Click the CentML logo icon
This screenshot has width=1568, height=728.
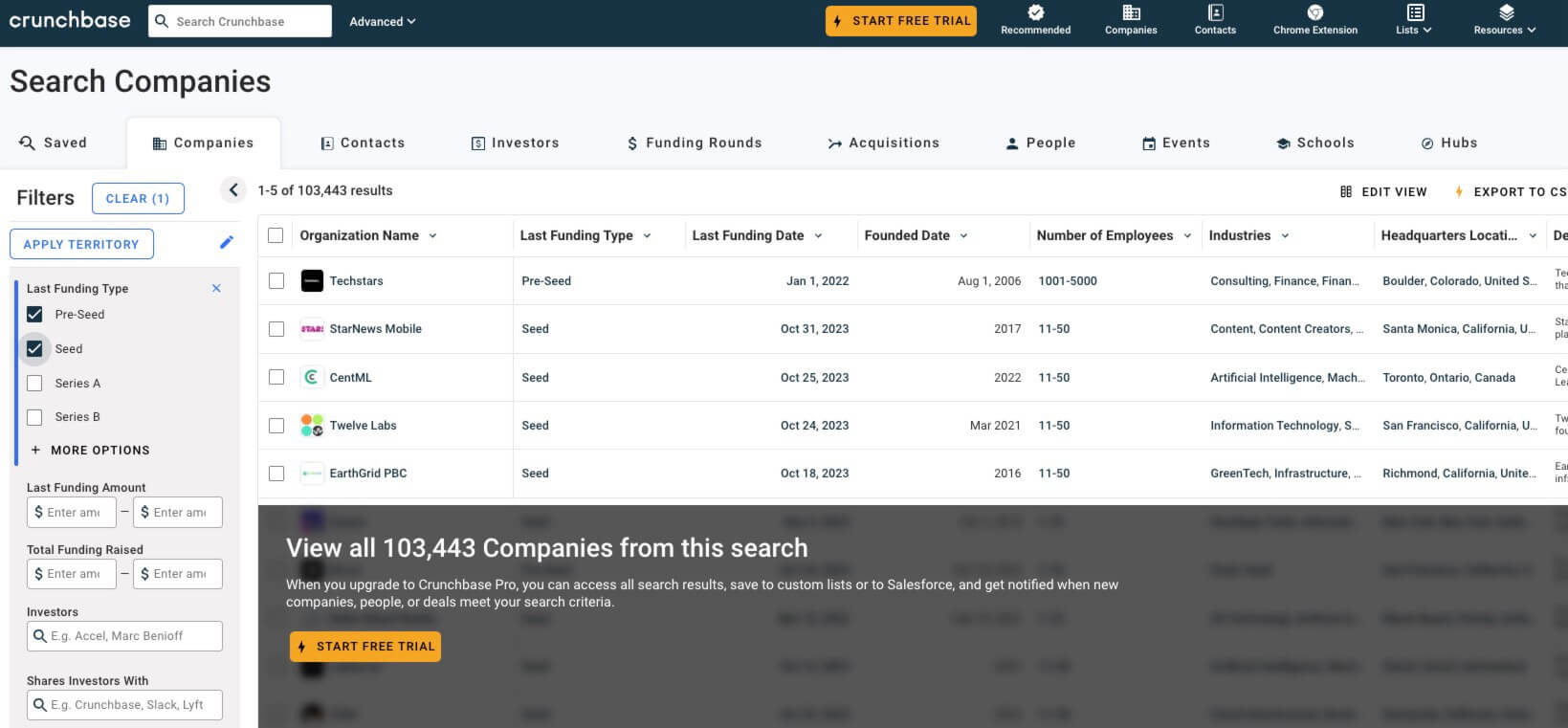[312, 377]
